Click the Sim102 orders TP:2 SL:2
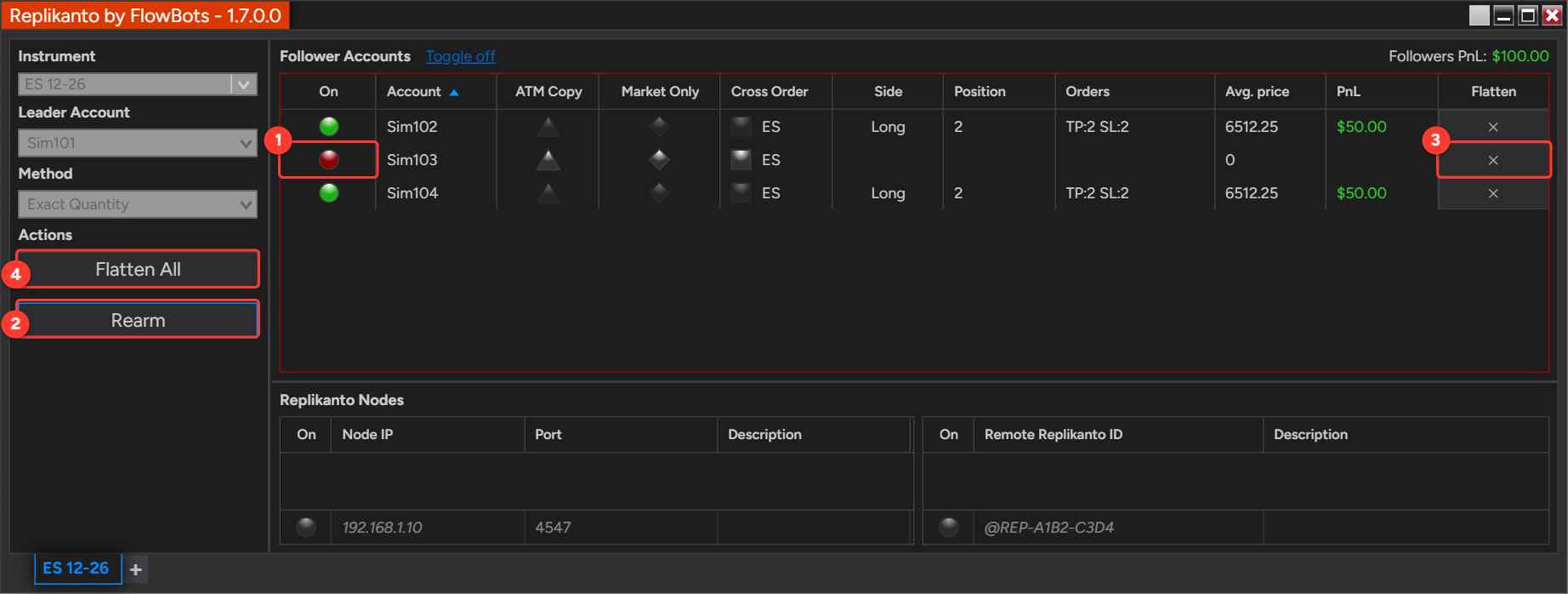The image size is (1568, 594). pos(1097,127)
